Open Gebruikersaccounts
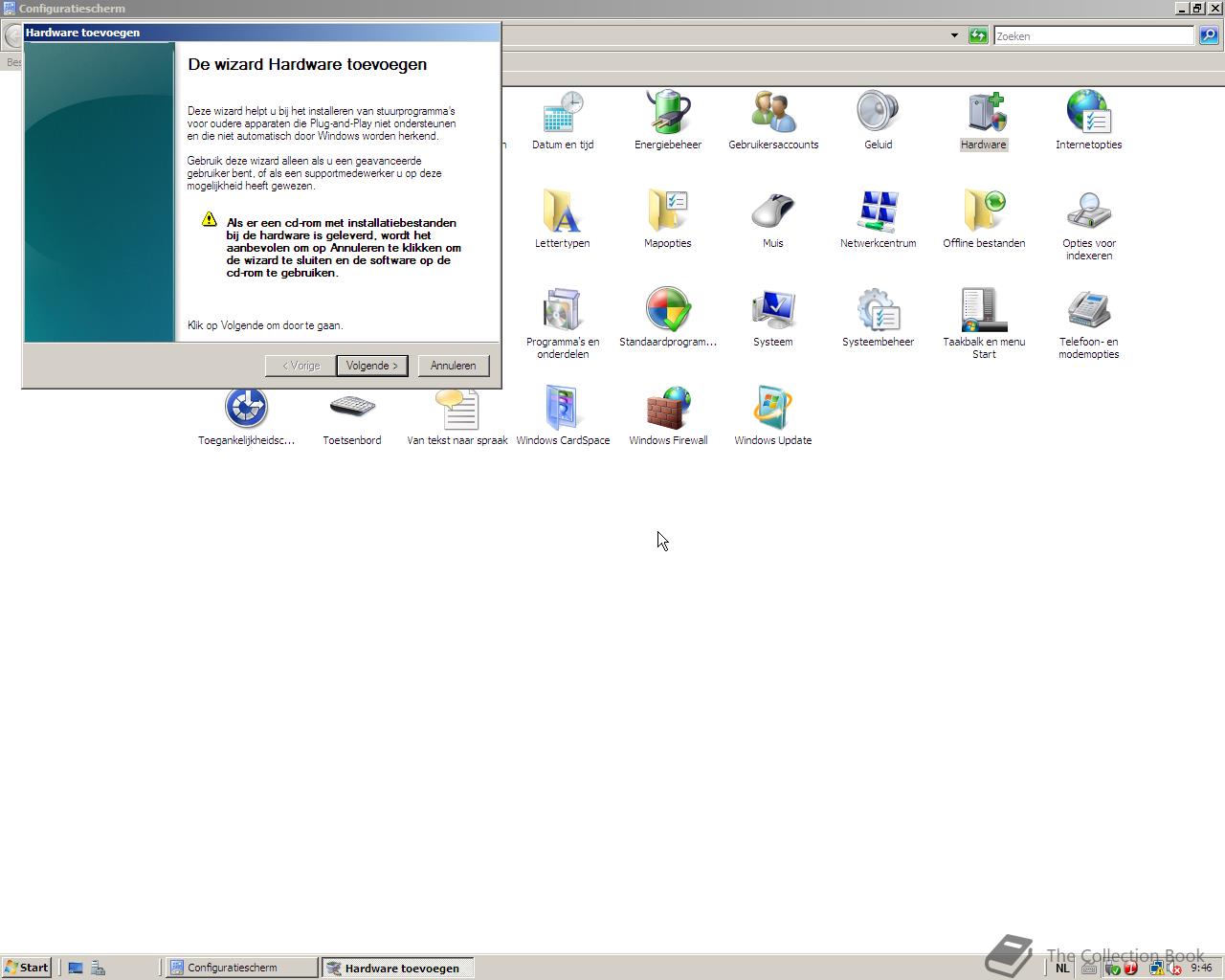This screenshot has height=980, width=1225. [x=773, y=121]
